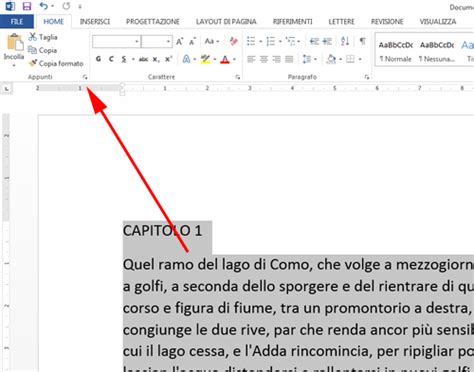Save the document with the floppy disk icon
This screenshot has height=372, width=474.
pos(27,6)
